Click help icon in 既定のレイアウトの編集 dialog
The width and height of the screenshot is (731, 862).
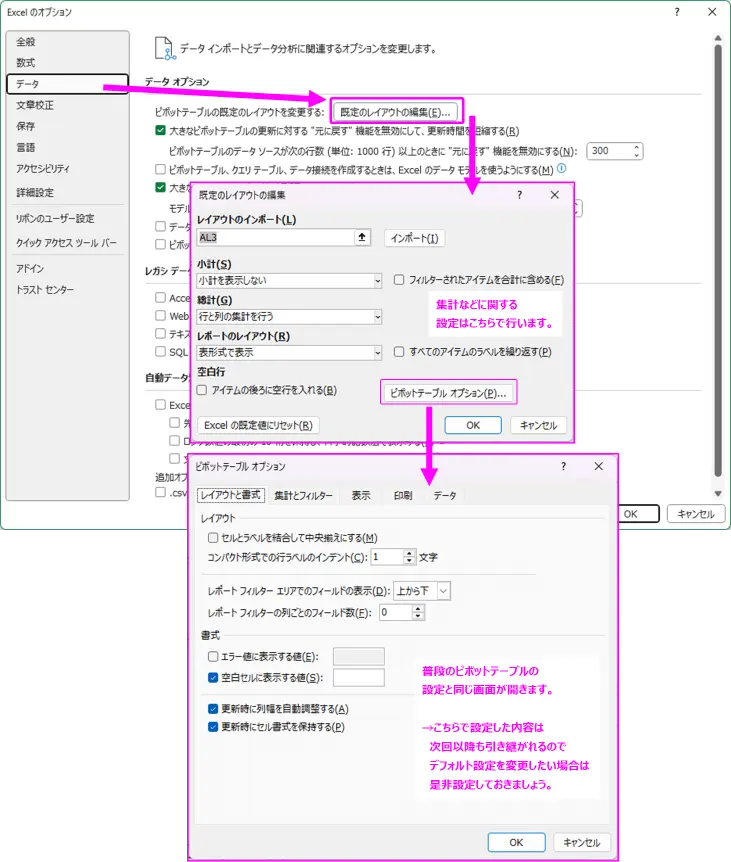tap(519, 195)
